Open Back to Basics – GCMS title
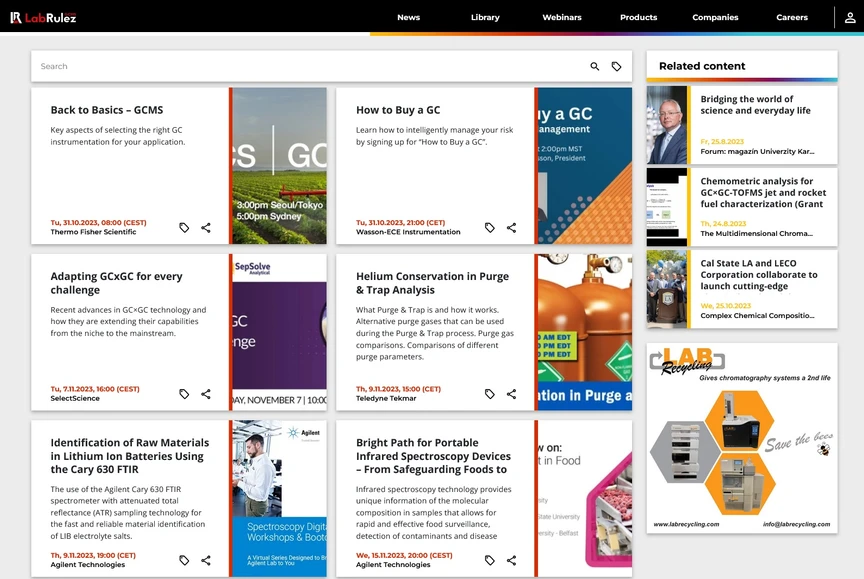The width and height of the screenshot is (864, 579). point(107,110)
